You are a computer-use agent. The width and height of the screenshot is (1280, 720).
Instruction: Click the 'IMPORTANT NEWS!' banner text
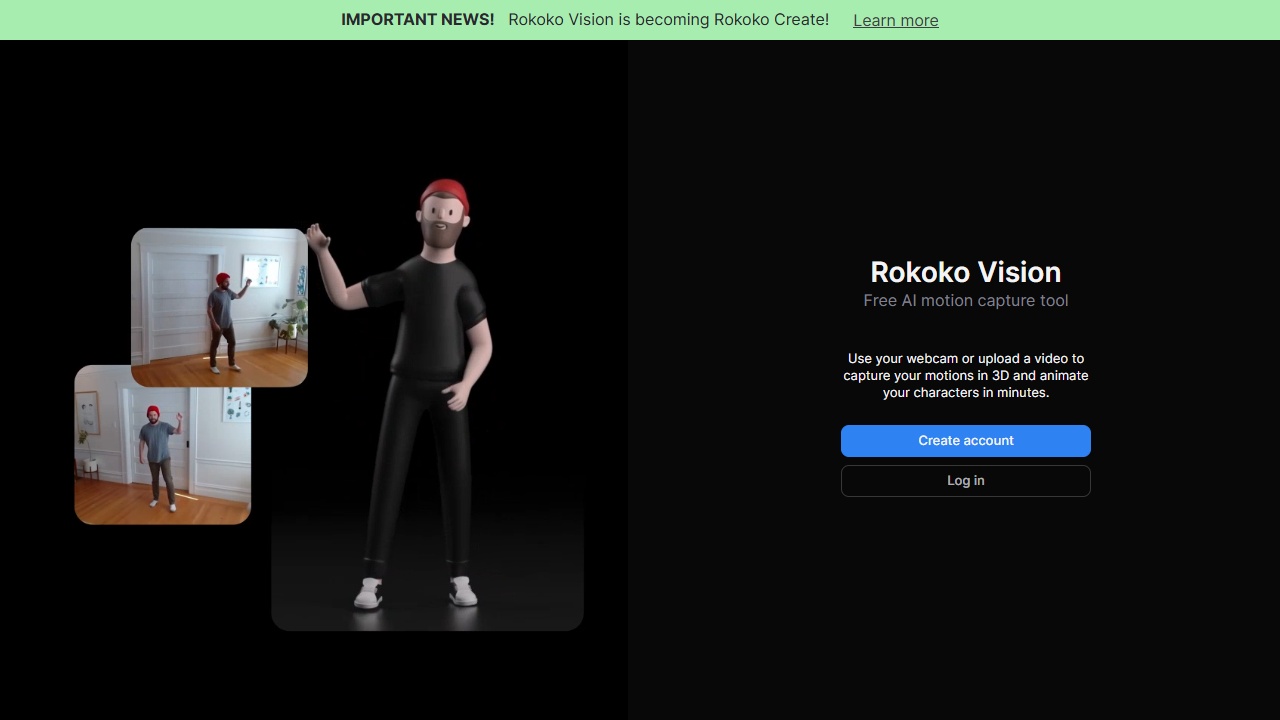pyautogui.click(x=418, y=20)
